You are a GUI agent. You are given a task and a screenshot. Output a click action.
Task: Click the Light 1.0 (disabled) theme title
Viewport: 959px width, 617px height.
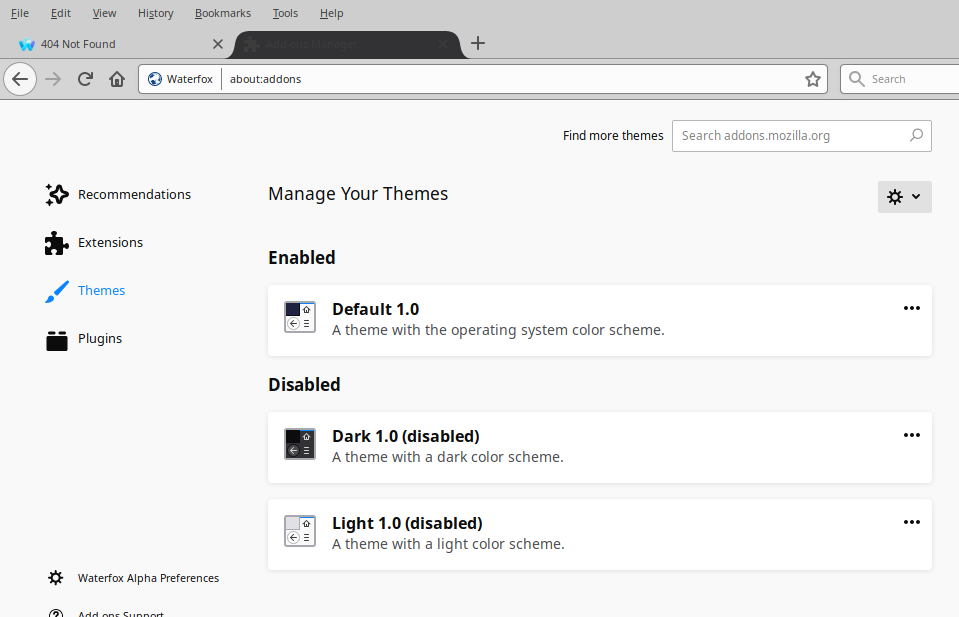click(x=407, y=523)
